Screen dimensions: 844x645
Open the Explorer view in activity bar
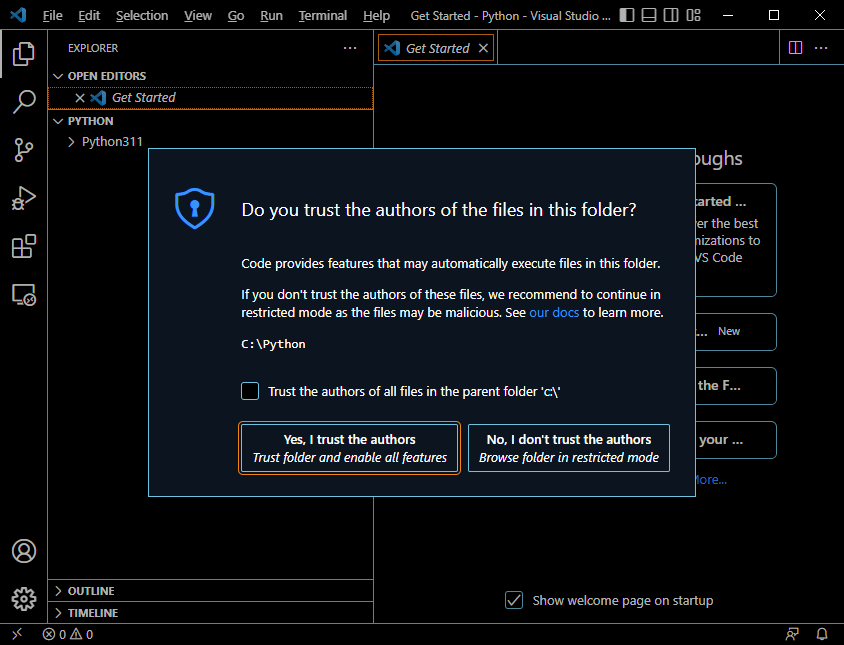coord(24,53)
